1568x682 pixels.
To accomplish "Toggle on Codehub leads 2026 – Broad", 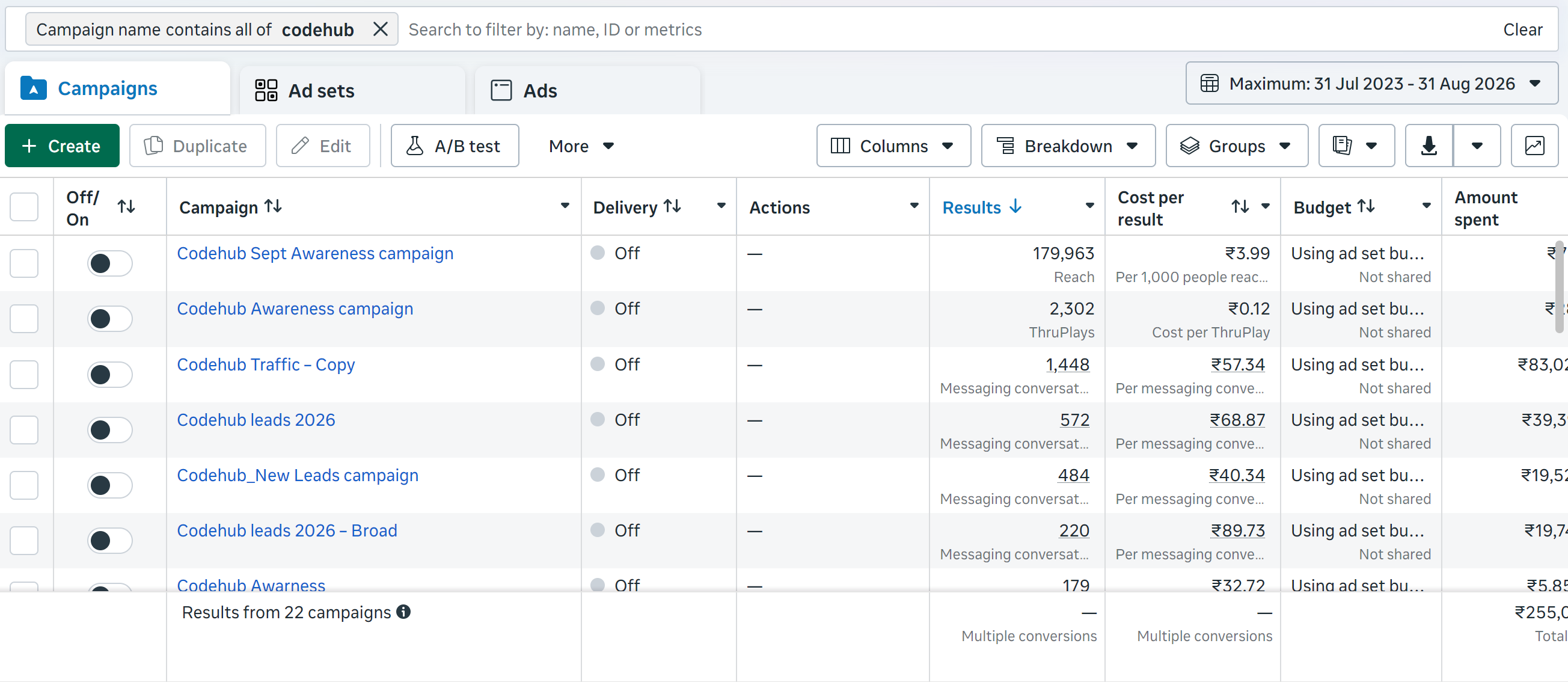I will (109, 541).
